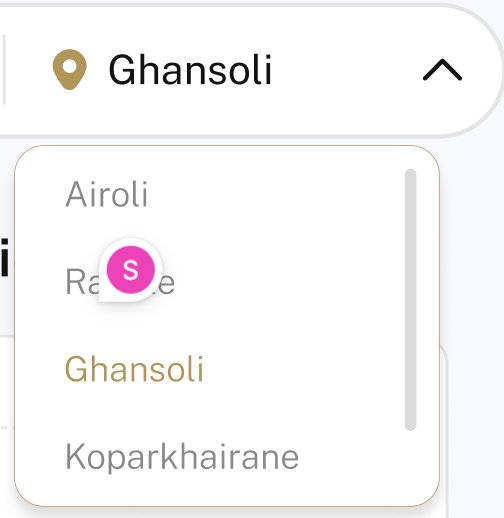Click the pink S avatar bubble
504x518 pixels.
click(131, 270)
